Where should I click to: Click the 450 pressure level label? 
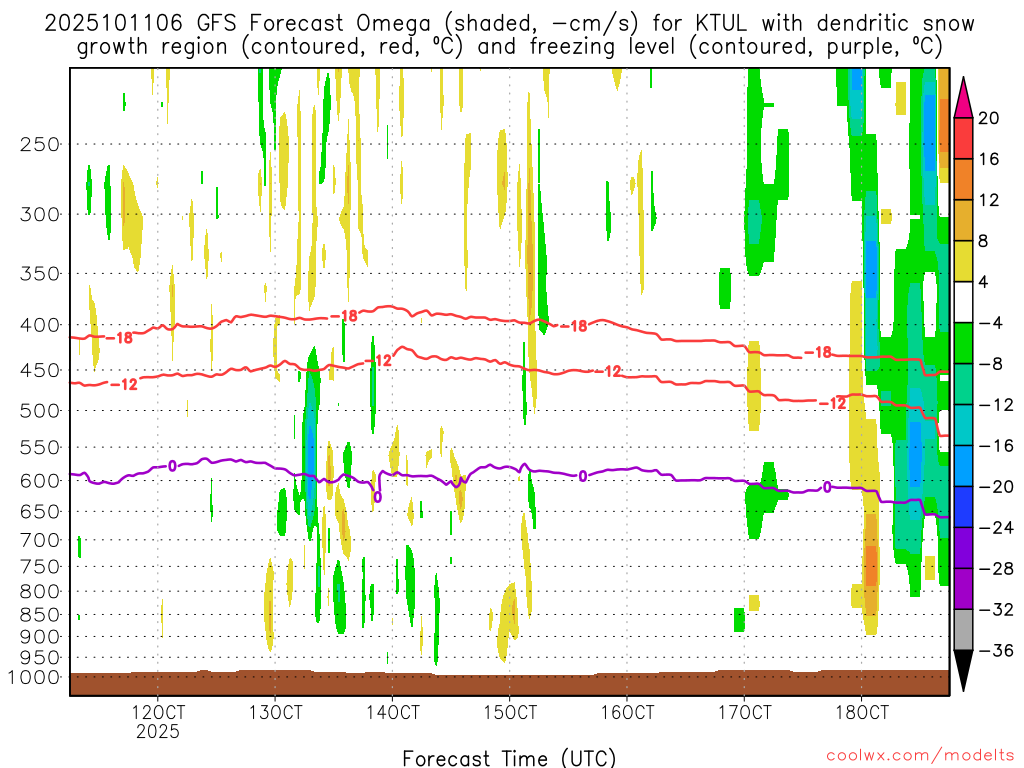pyautogui.click(x=40, y=370)
